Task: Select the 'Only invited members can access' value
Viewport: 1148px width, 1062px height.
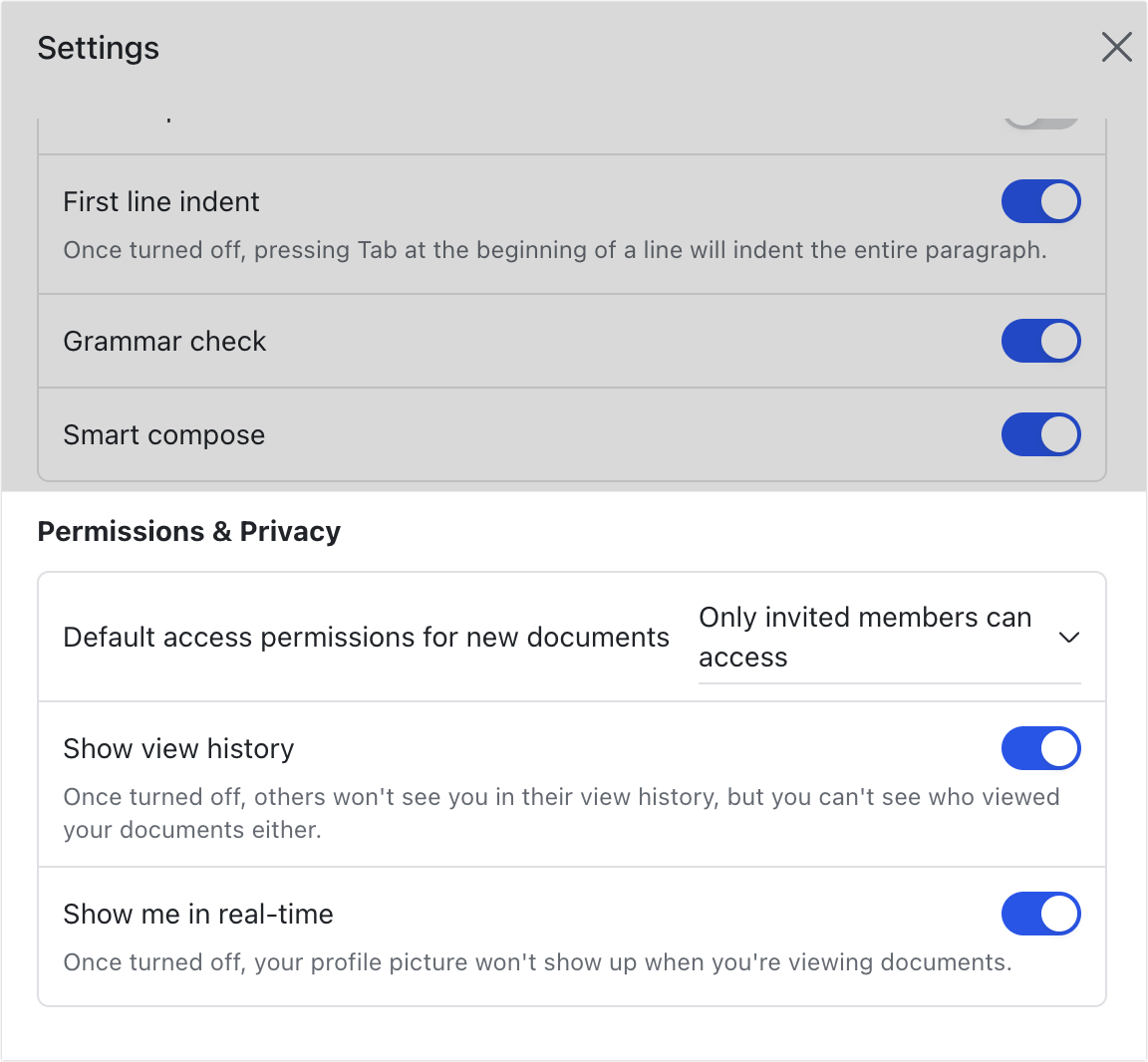Action: click(x=865, y=638)
